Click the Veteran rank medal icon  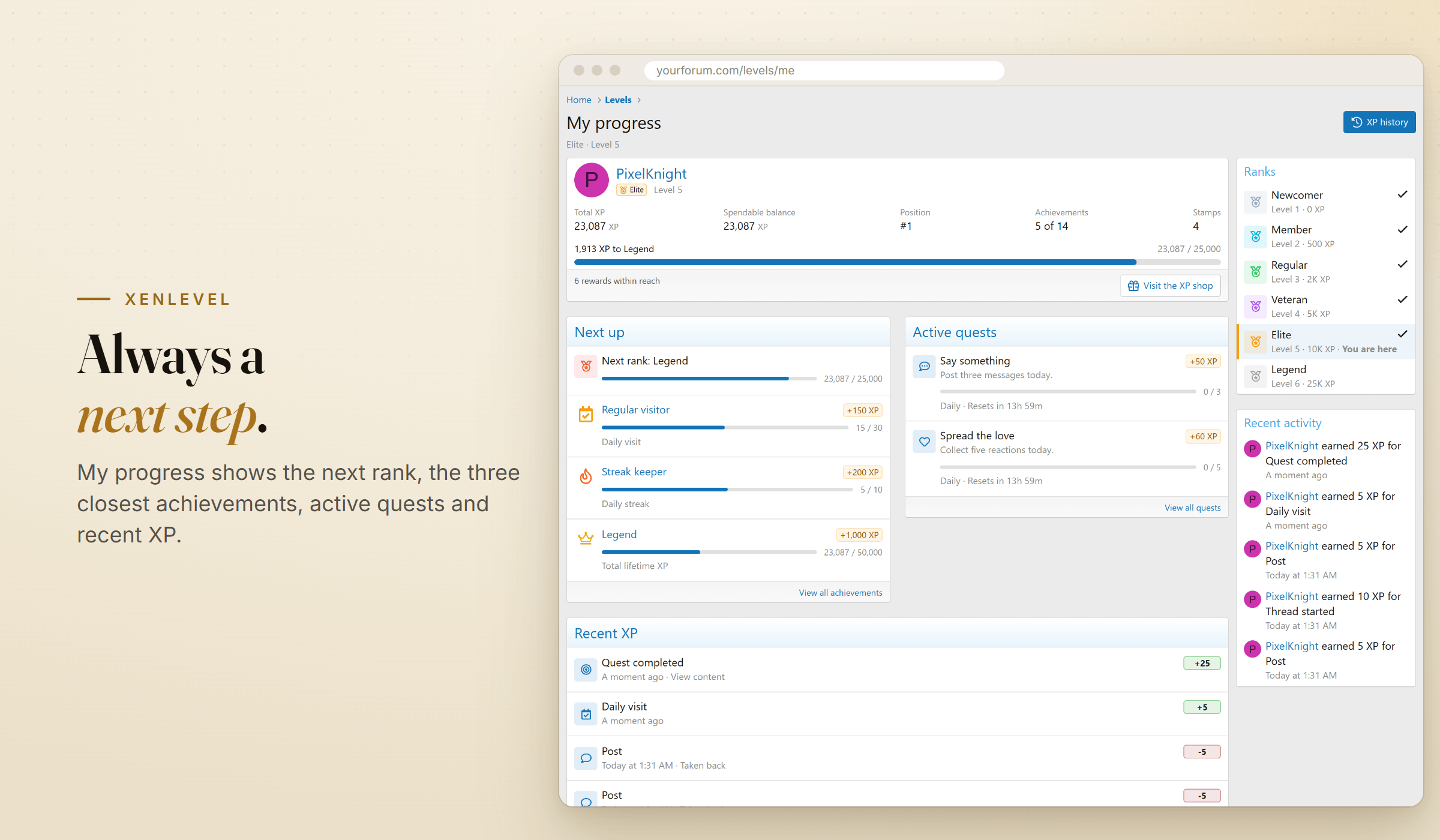point(1255,307)
